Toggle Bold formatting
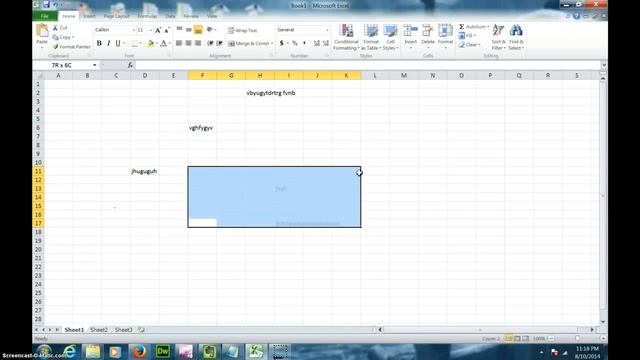The image size is (640, 360). pos(99,43)
